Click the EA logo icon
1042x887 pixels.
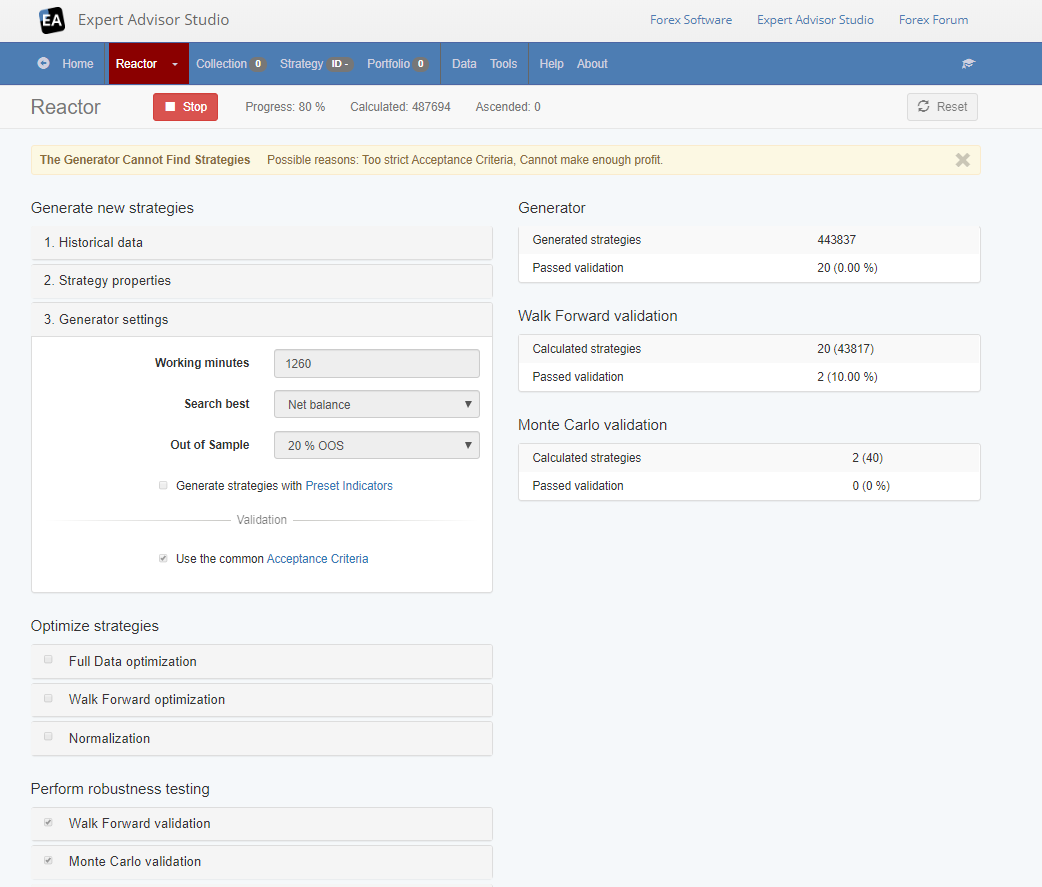coord(52,20)
